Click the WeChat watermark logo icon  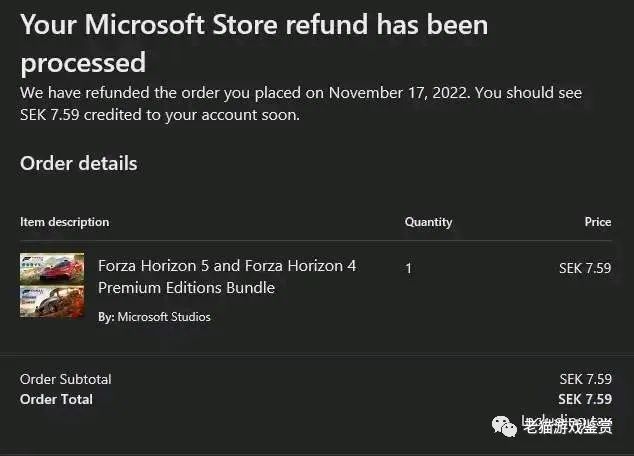pyautogui.click(x=503, y=428)
